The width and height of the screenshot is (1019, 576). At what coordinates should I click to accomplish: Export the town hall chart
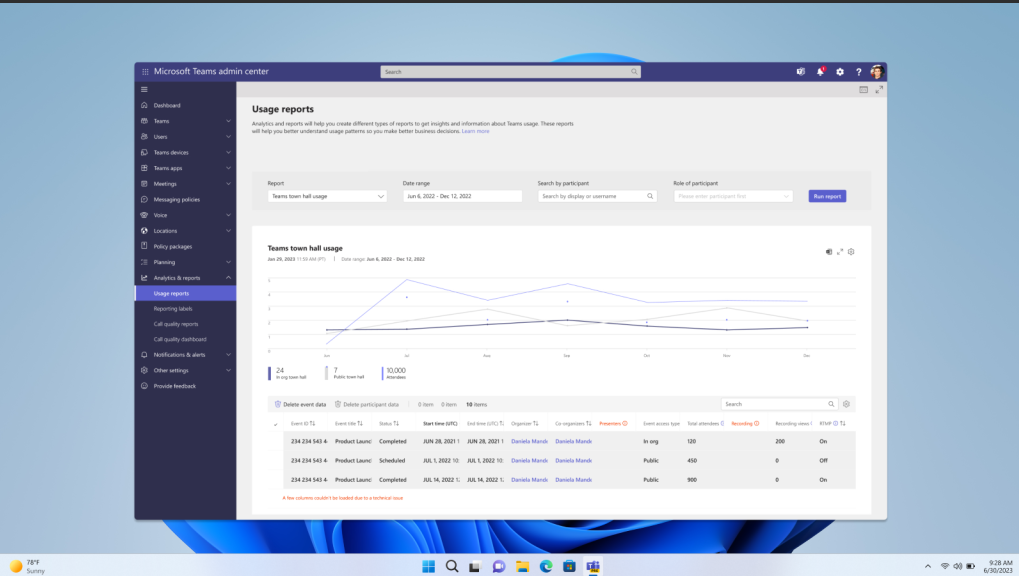[x=829, y=252]
